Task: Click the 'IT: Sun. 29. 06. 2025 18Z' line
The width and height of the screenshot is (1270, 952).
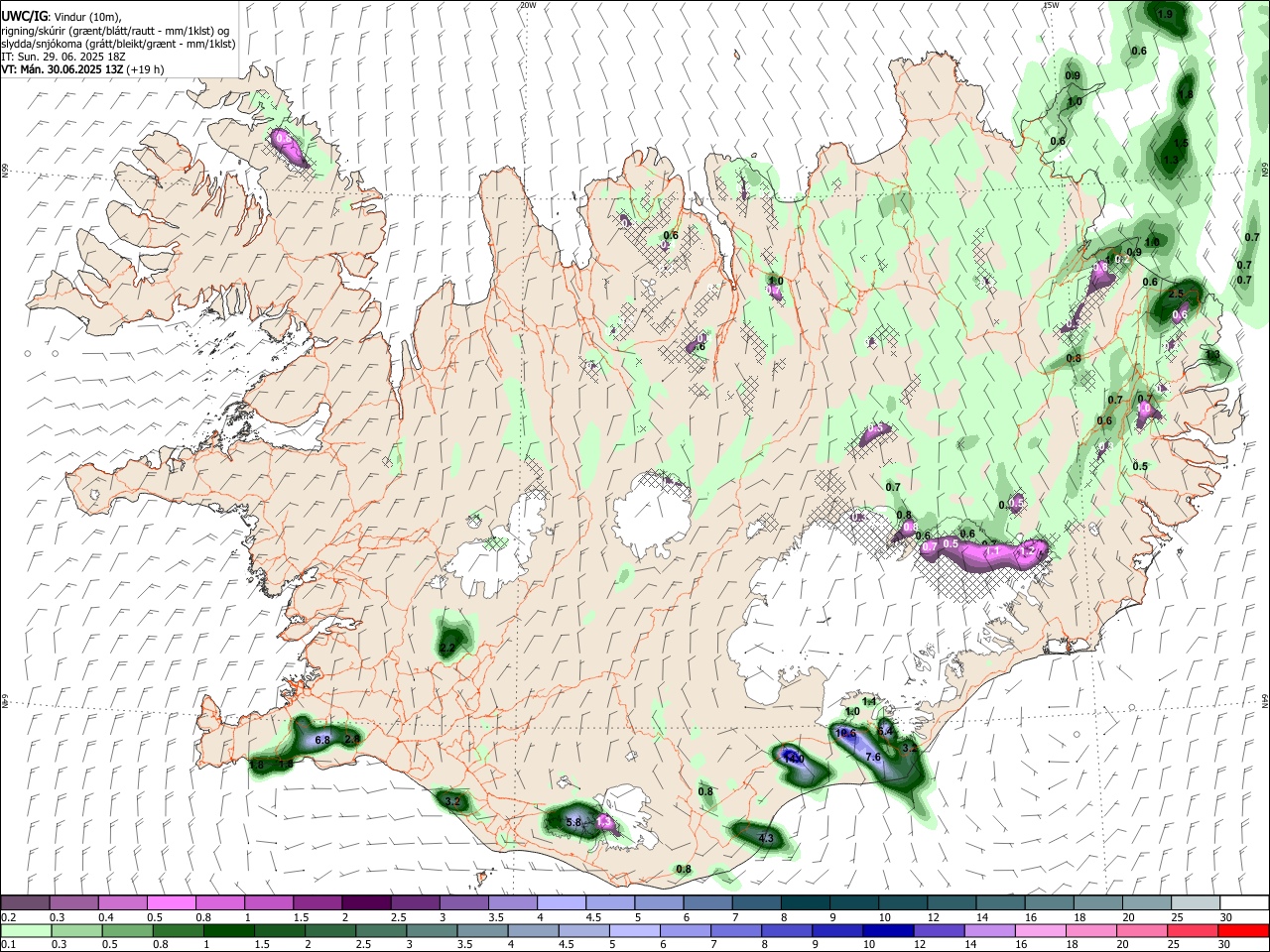Action: (x=65, y=57)
